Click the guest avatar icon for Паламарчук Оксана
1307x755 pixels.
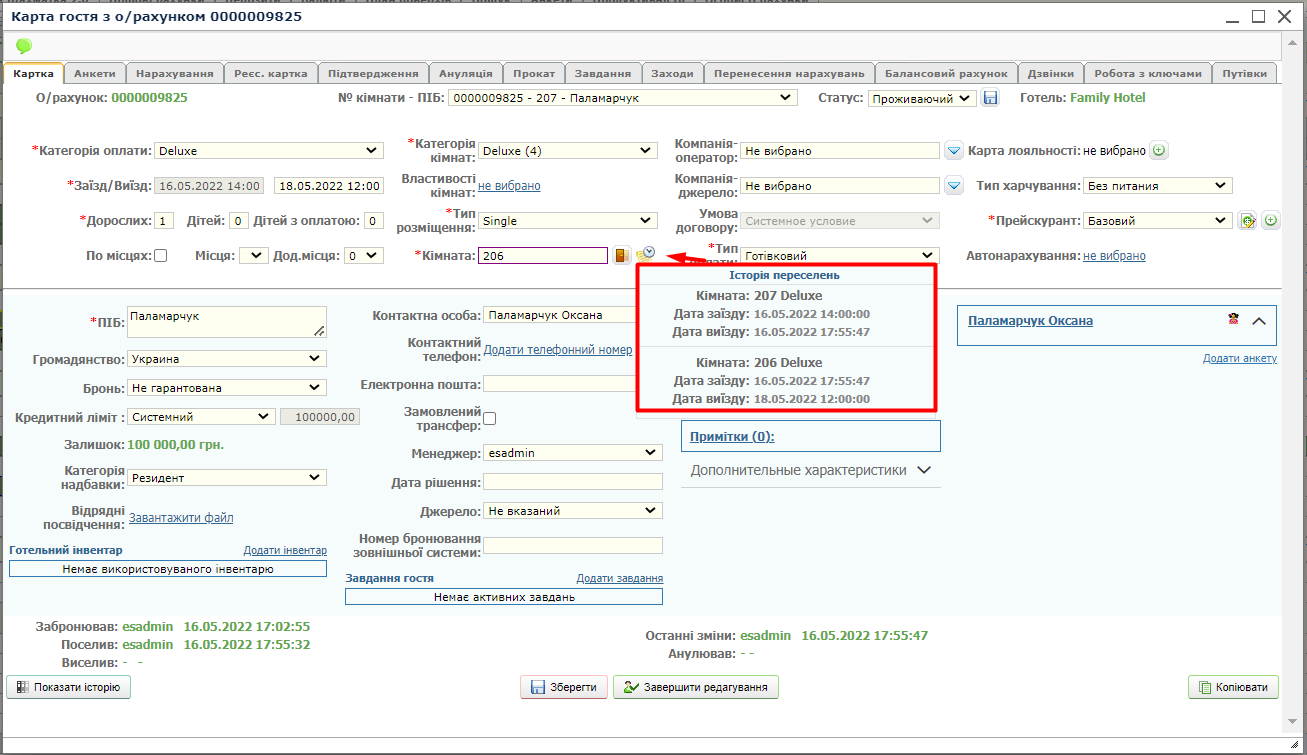(x=1234, y=320)
